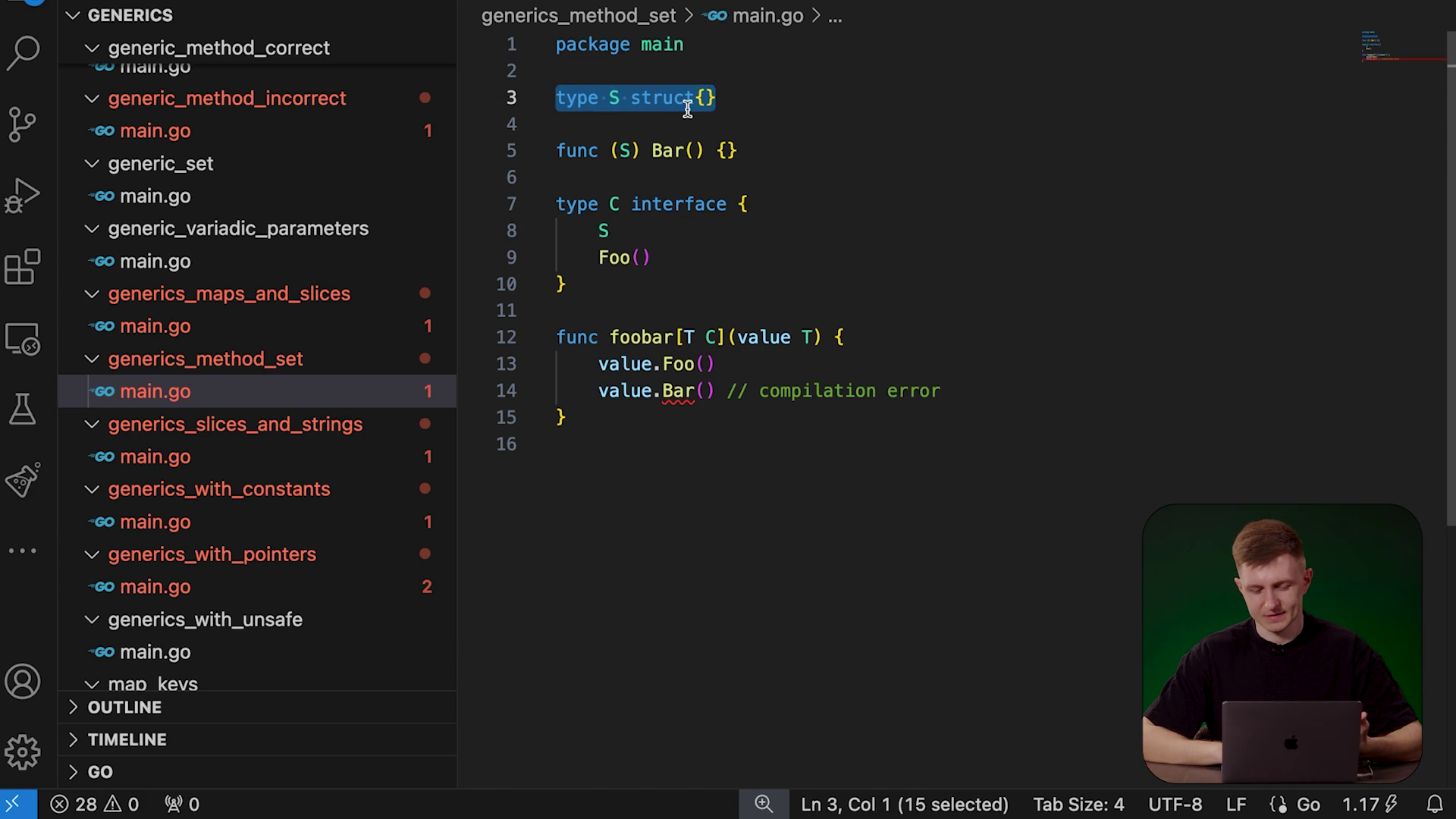Open the Search view in activity bar
The width and height of the screenshot is (1456, 819).
point(23,52)
